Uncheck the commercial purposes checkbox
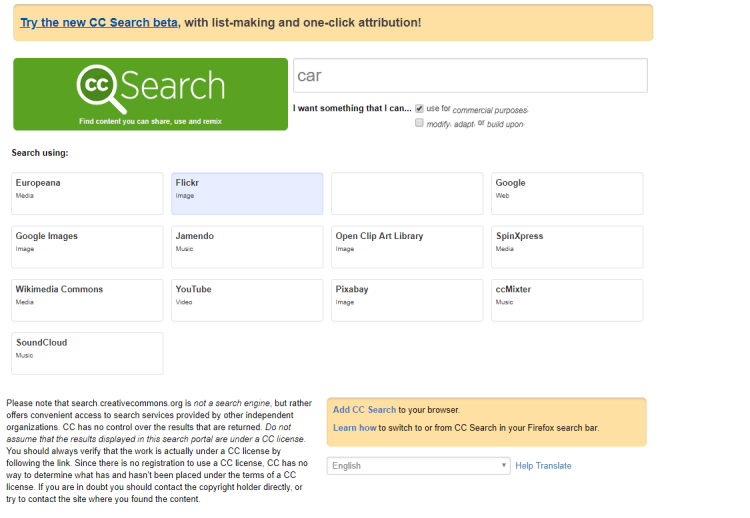 click(x=420, y=108)
